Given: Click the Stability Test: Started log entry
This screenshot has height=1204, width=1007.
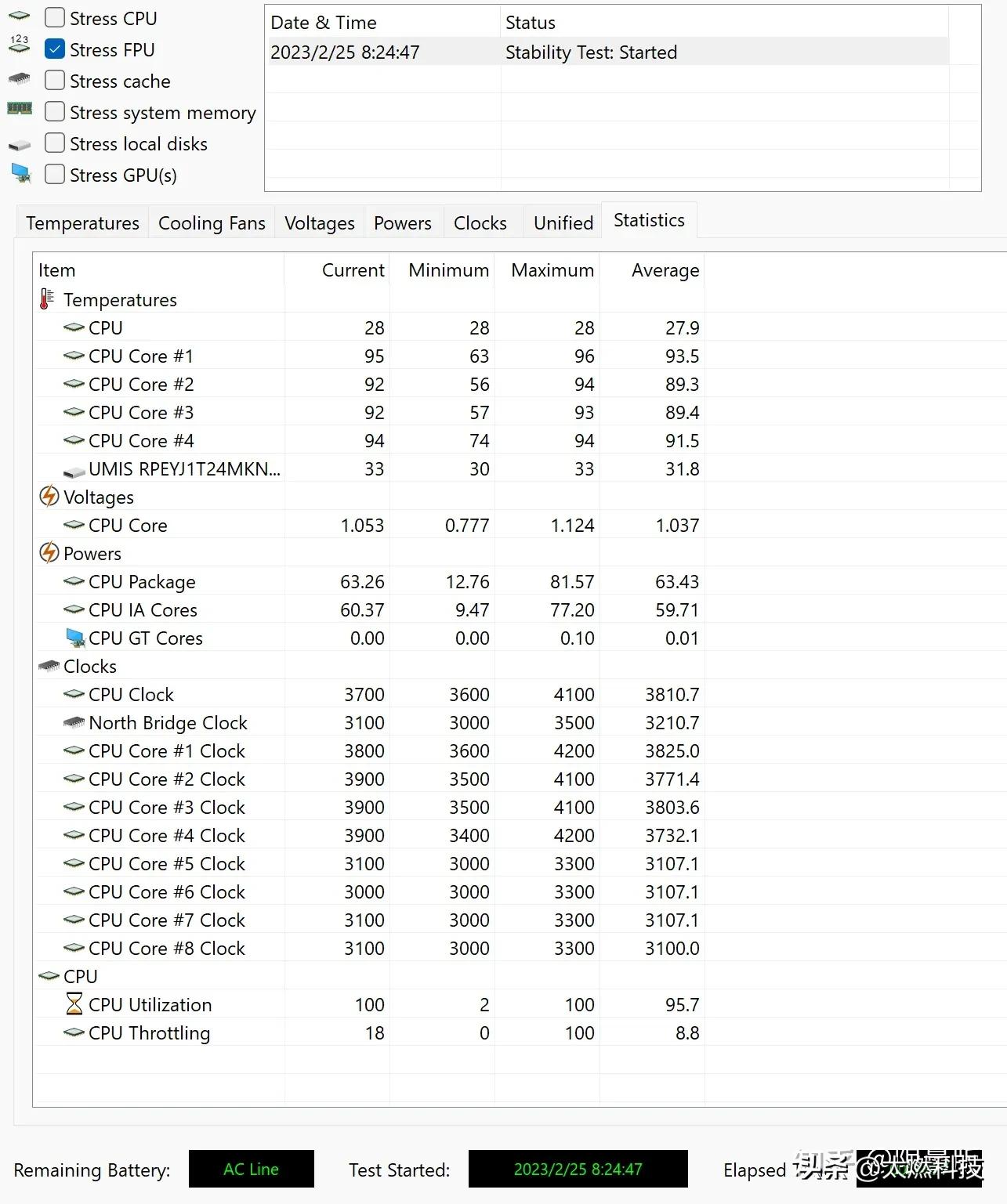Looking at the screenshot, I should pyautogui.click(x=591, y=52).
